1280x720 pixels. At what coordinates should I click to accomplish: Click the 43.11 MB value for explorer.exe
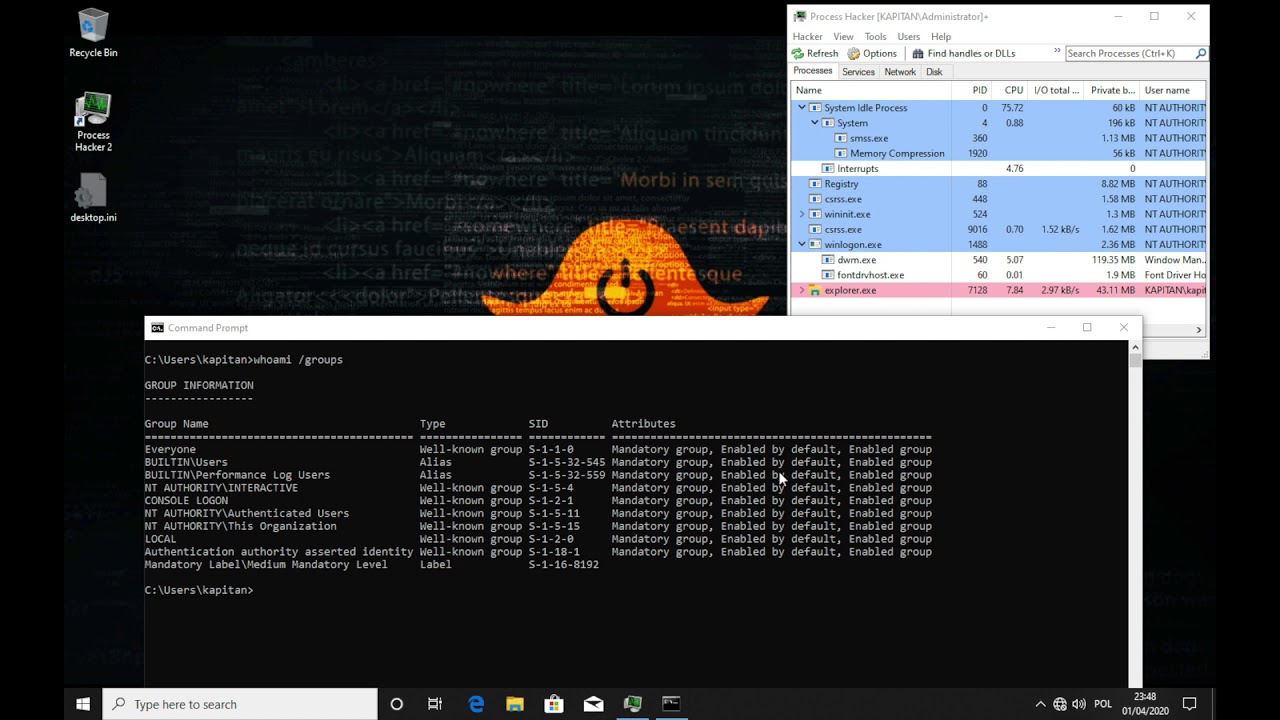pos(1114,290)
